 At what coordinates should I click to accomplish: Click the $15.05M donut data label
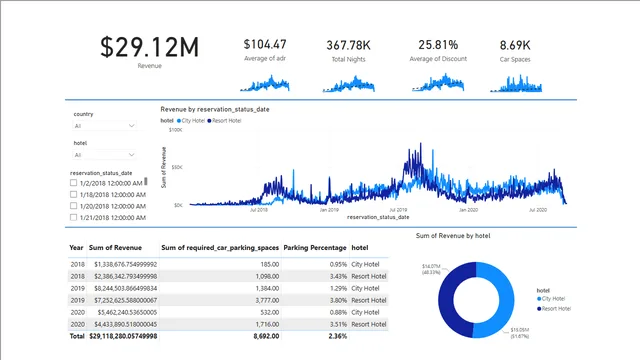click(520, 333)
